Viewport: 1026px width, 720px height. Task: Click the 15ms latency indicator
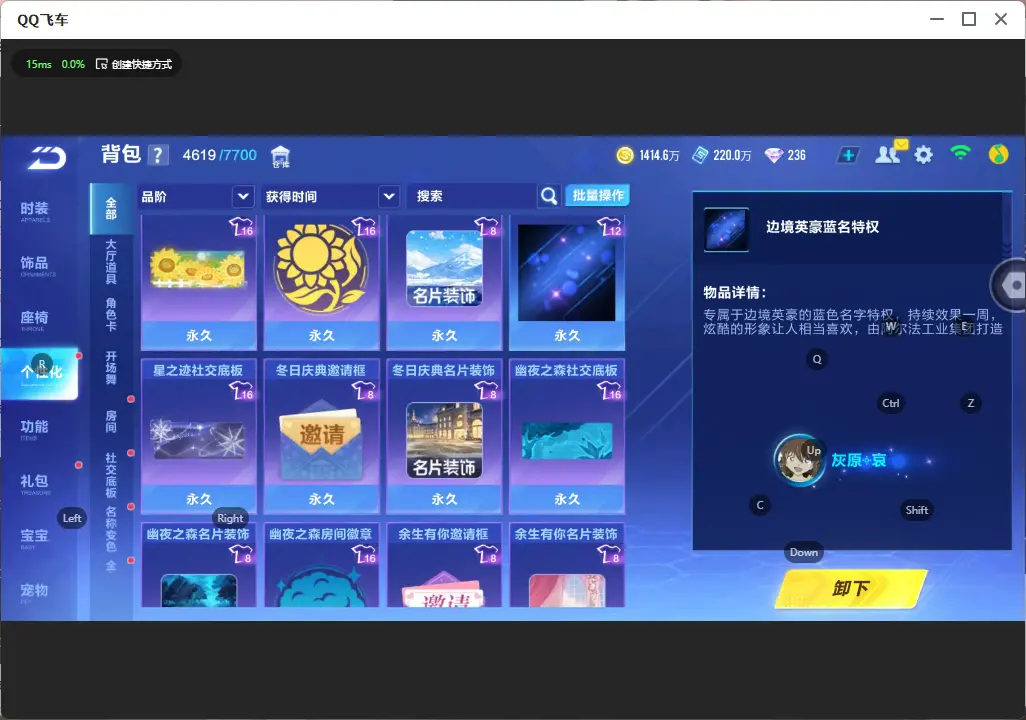pyautogui.click(x=39, y=64)
